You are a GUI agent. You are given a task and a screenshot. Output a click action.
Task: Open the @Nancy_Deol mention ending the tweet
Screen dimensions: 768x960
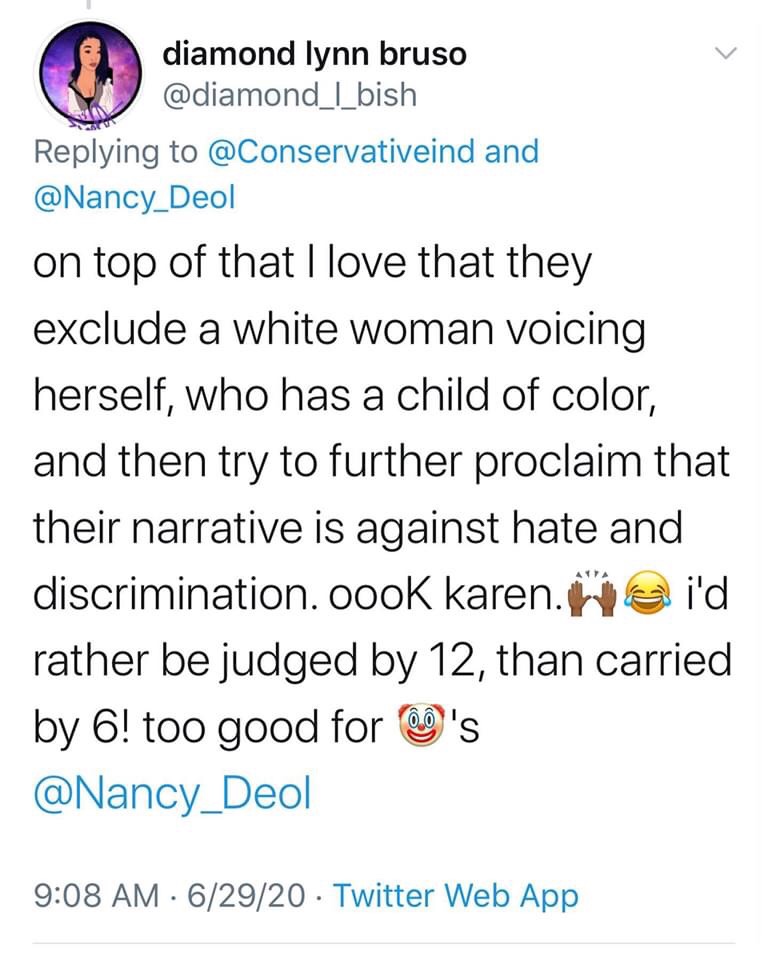point(172,795)
